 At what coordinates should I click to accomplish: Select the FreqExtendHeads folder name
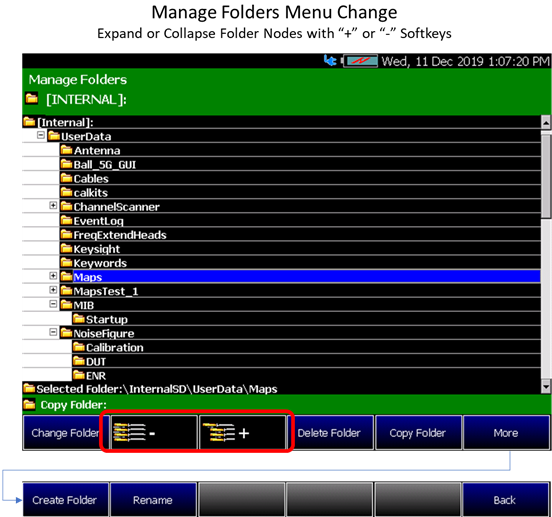tap(120, 235)
